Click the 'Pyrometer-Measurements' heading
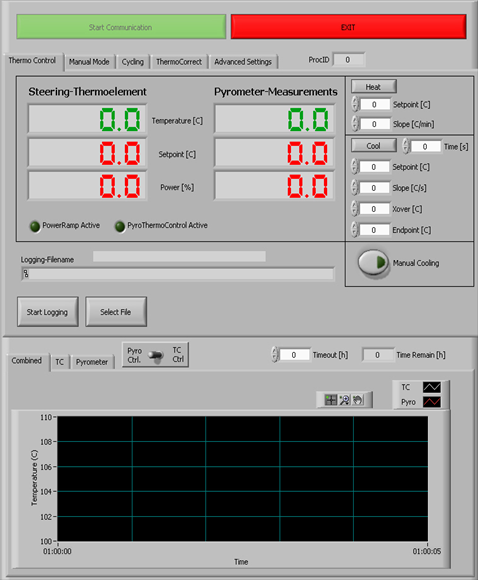This screenshot has width=478, height=580. 276,91
